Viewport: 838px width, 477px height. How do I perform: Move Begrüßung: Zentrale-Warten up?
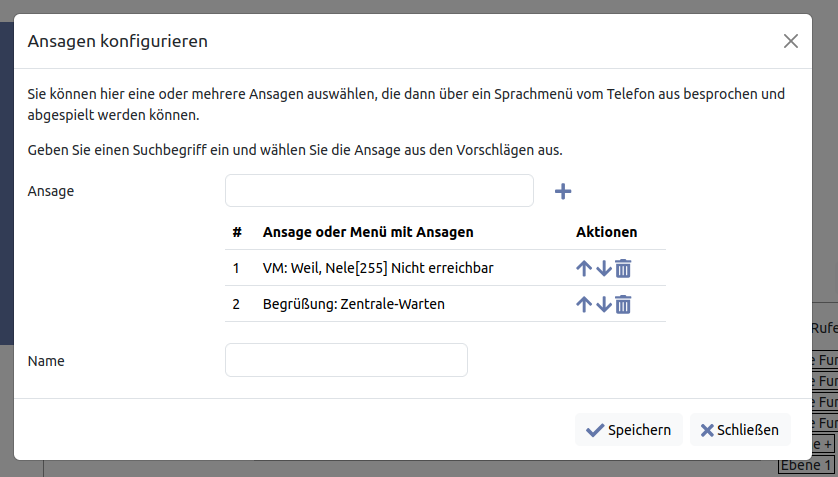coord(584,304)
